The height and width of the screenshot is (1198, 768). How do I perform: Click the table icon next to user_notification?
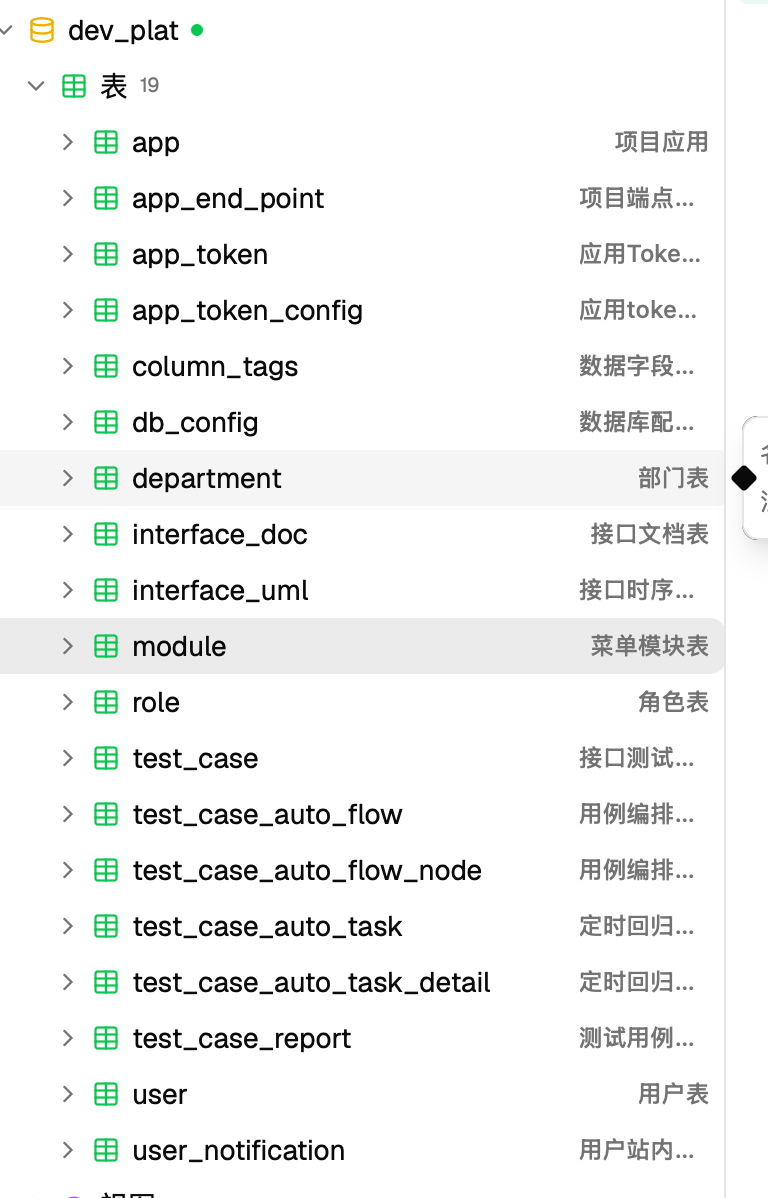(x=105, y=1150)
